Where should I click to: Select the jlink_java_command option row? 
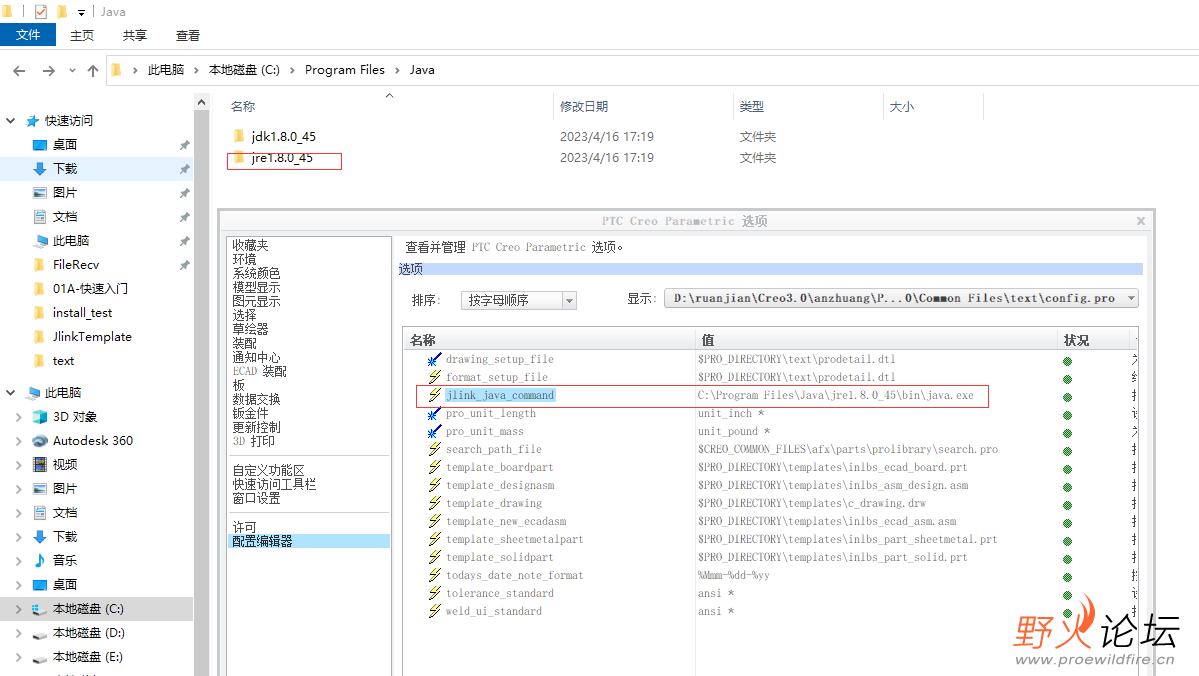(500, 395)
